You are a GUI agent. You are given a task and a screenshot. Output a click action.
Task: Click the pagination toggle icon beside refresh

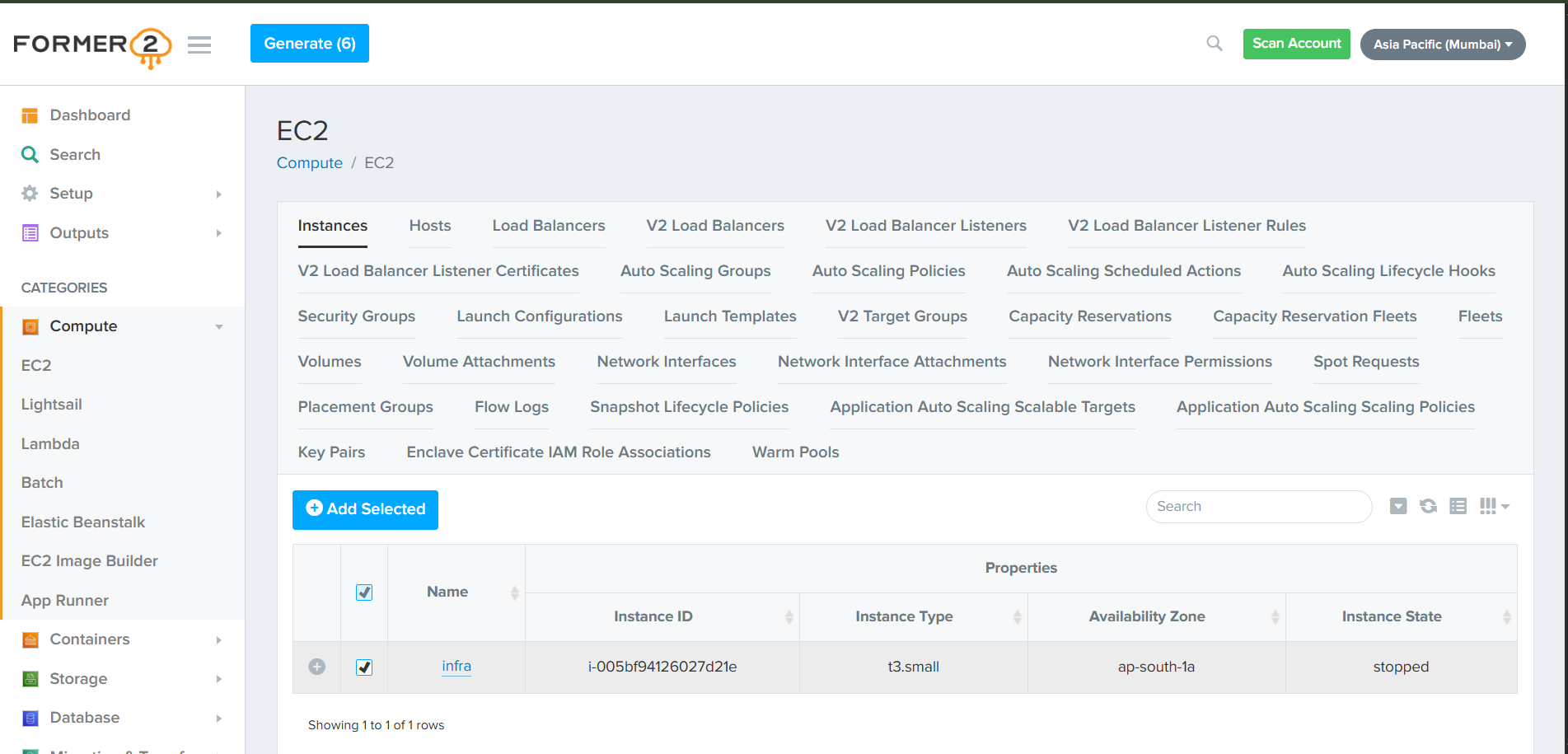pos(1398,506)
